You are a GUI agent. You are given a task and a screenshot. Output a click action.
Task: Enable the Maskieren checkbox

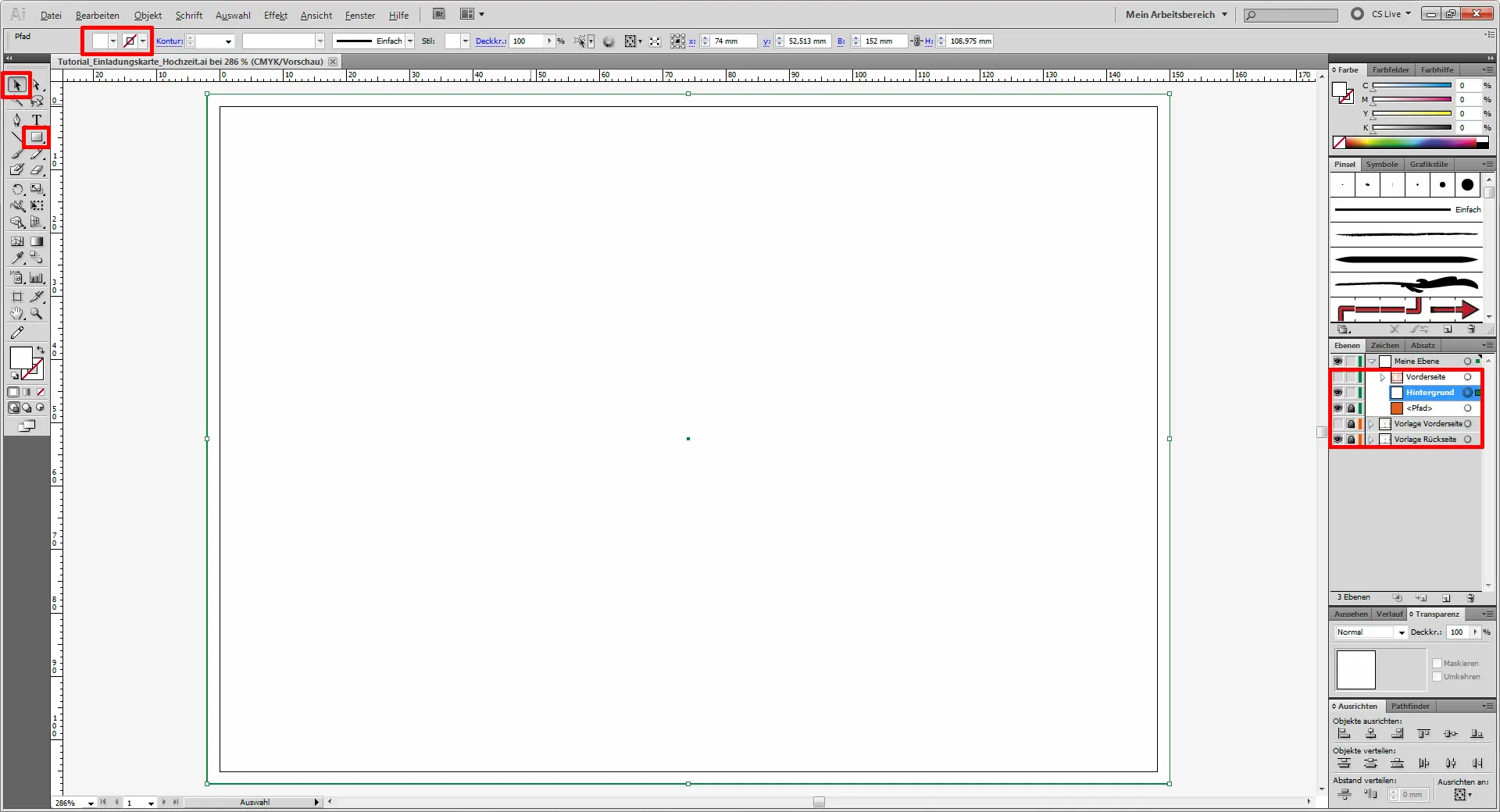[x=1437, y=662]
